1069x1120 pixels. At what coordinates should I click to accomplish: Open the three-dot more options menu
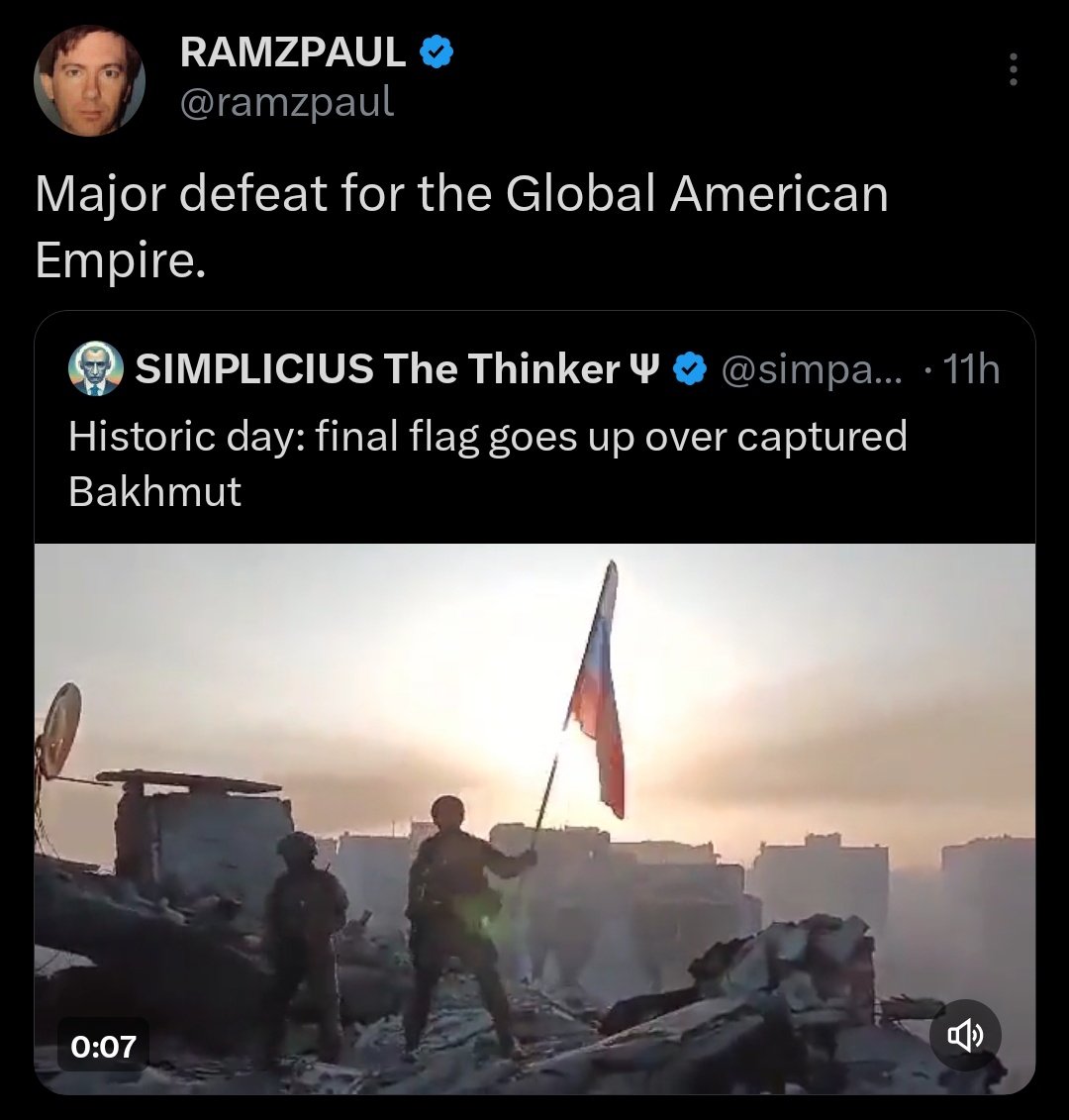coord(1013,69)
